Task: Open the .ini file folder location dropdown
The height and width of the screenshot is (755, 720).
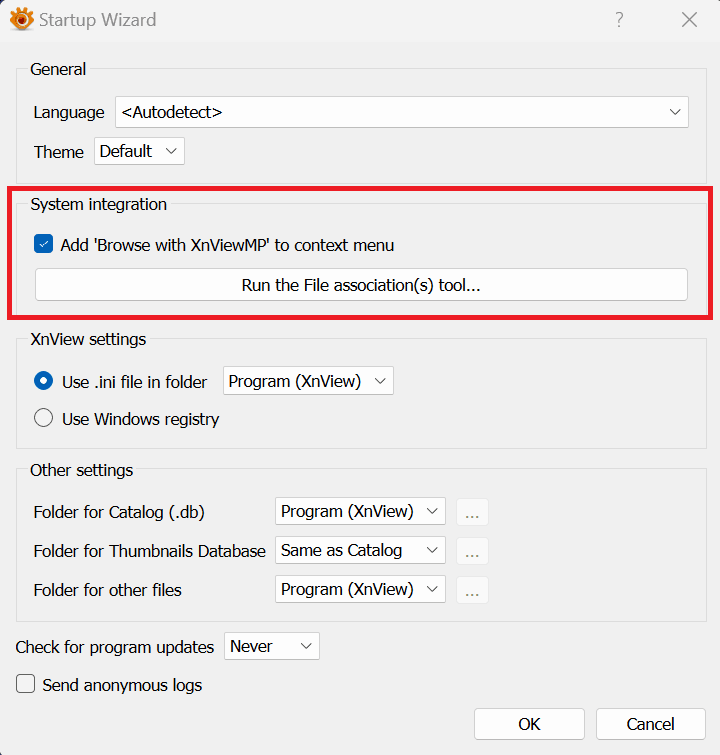Action: tap(308, 381)
